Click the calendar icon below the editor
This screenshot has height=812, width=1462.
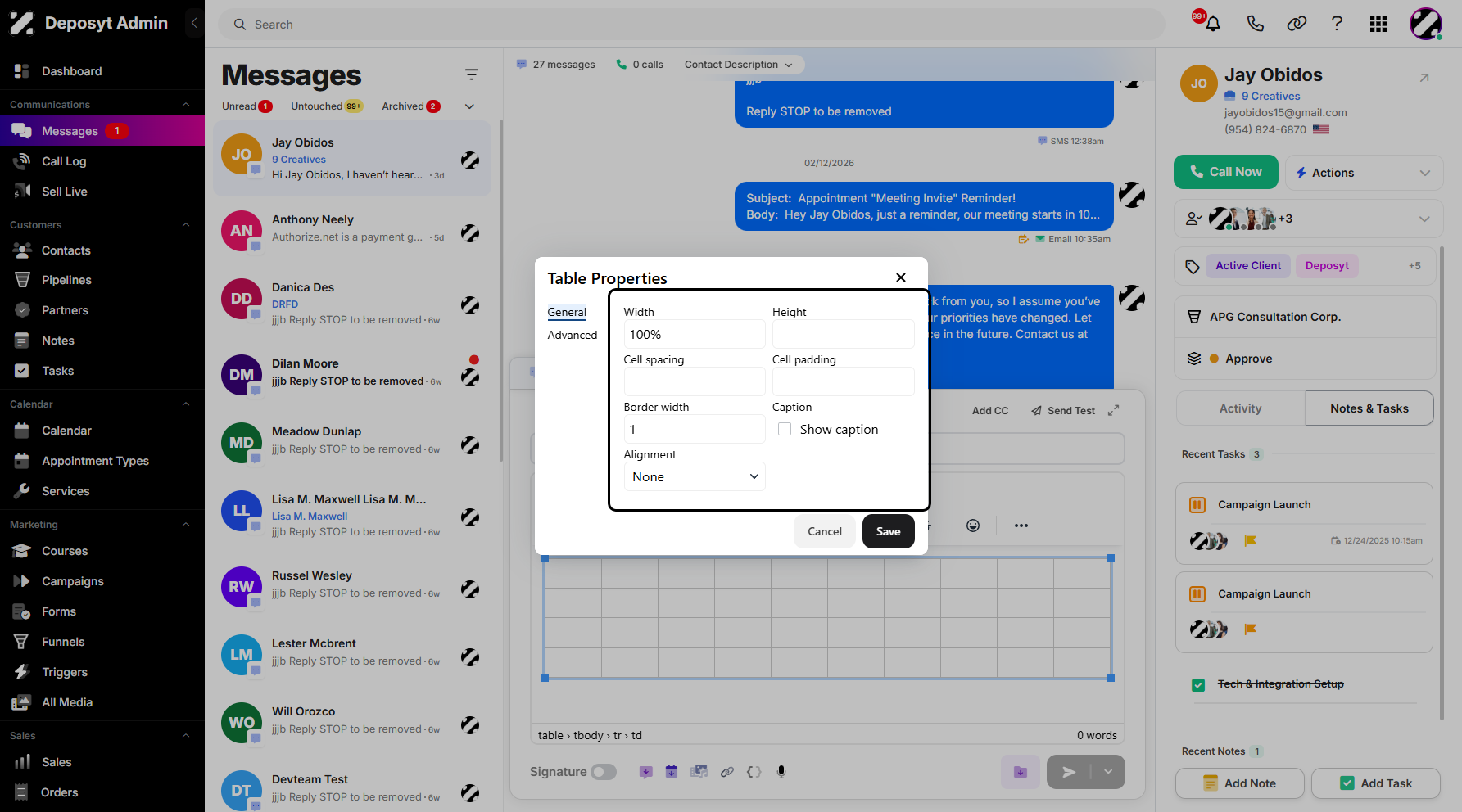[672, 771]
